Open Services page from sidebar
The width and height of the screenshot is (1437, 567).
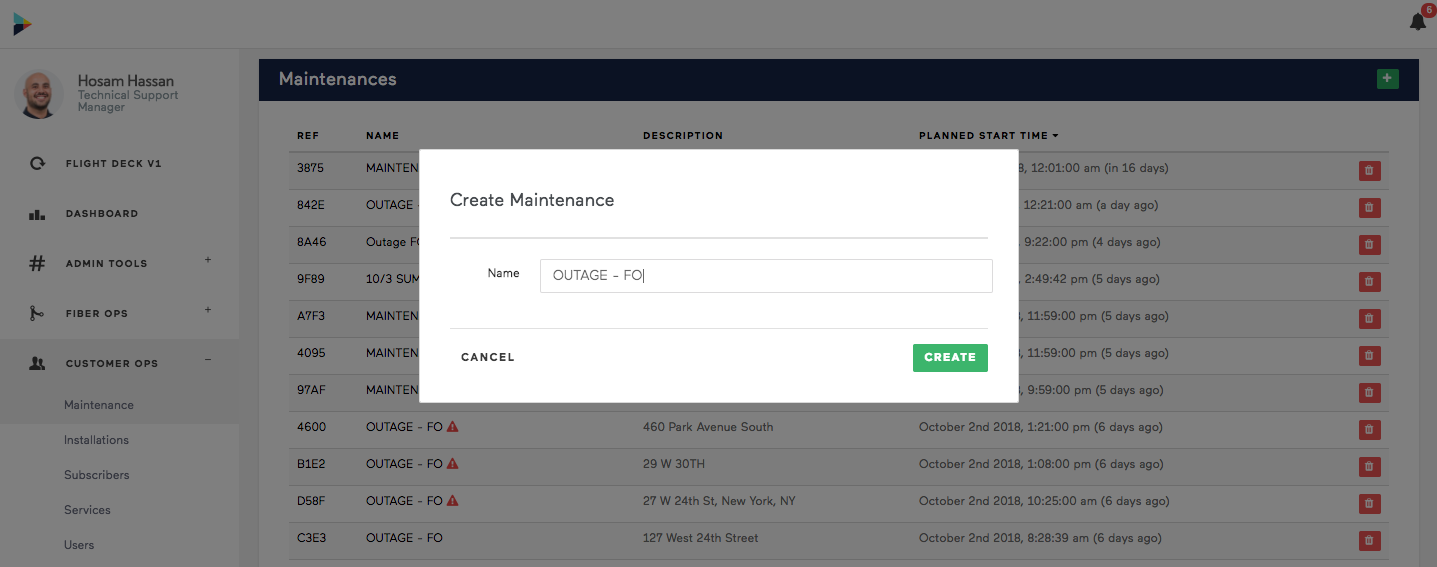coord(87,510)
